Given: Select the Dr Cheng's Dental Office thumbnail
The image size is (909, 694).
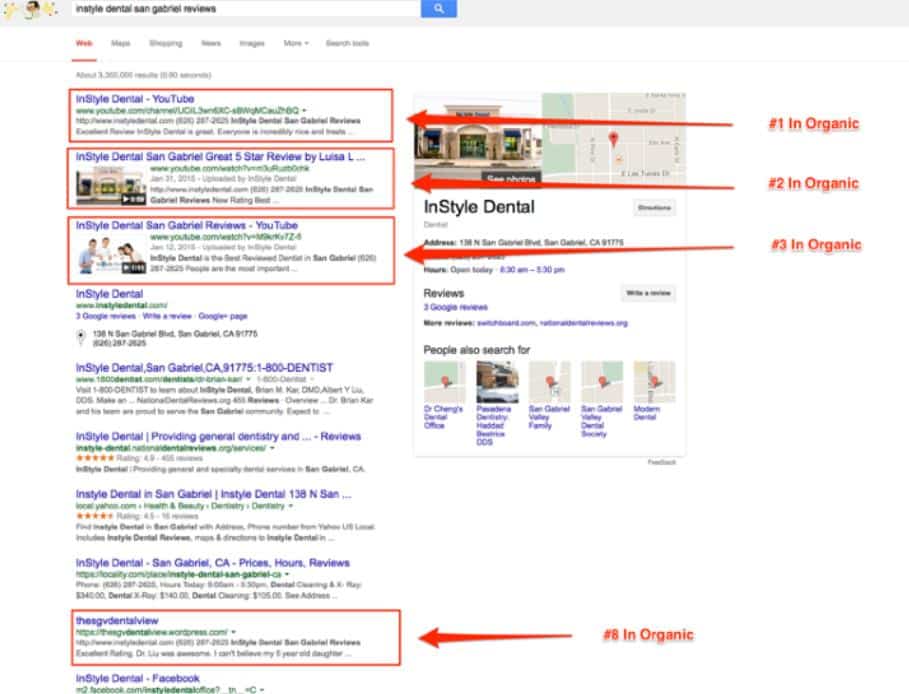Looking at the screenshot, I should 444,381.
